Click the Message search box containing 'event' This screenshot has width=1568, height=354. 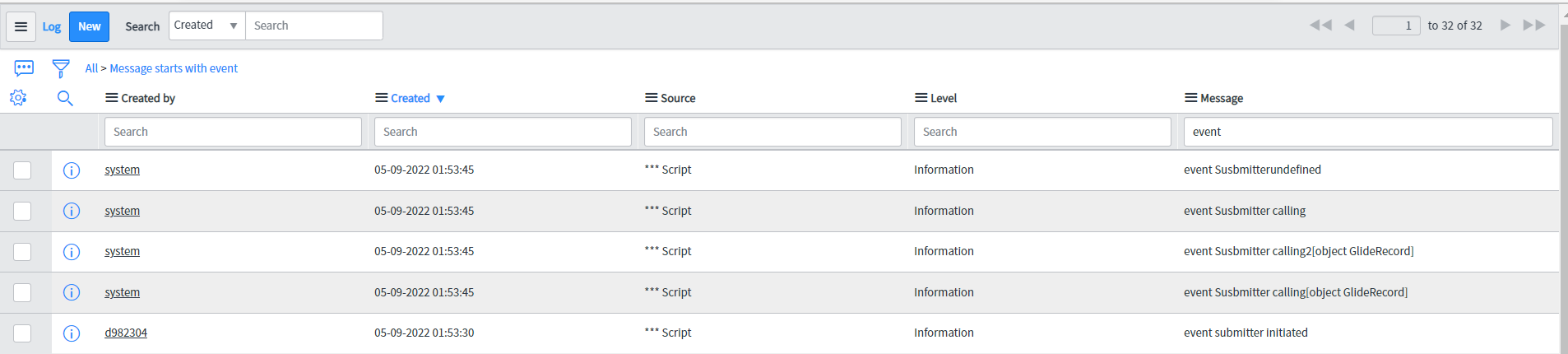(x=1368, y=132)
